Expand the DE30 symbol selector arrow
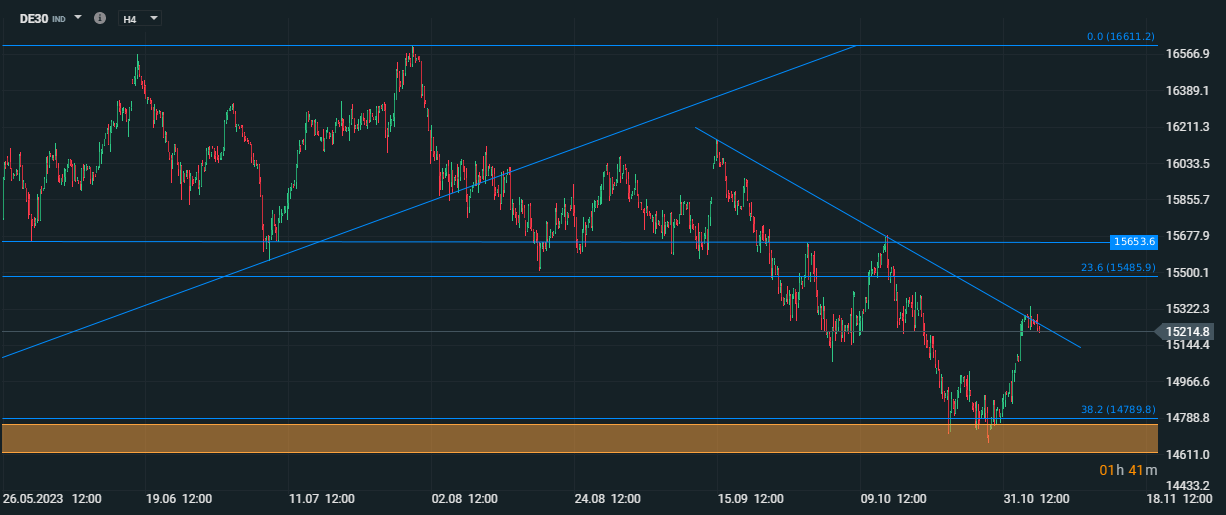1226x515 pixels. pyautogui.click(x=78, y=18)
